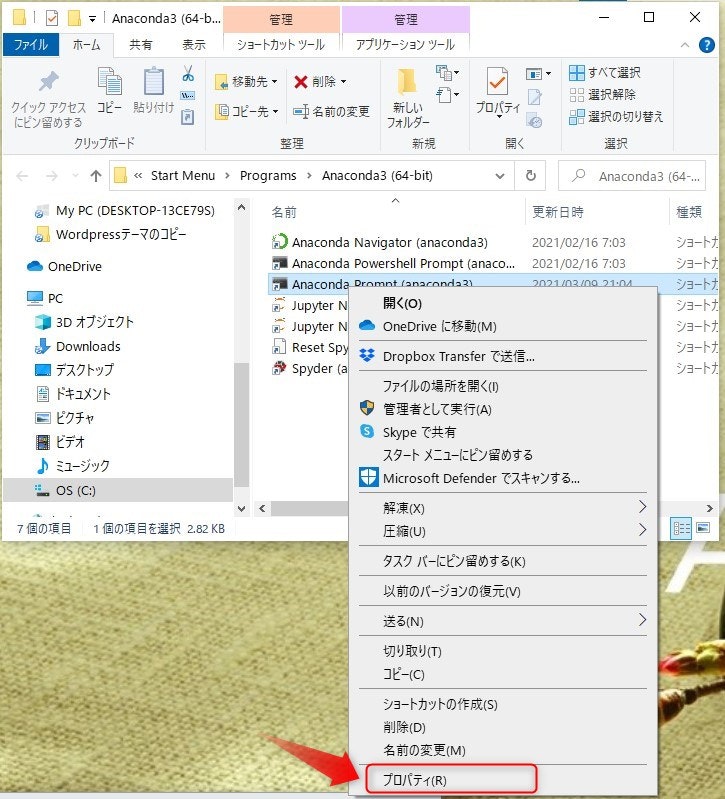Screen dimensions: 725x799
Task: Click the Copy ribbon button
Action: coord(110,90)
